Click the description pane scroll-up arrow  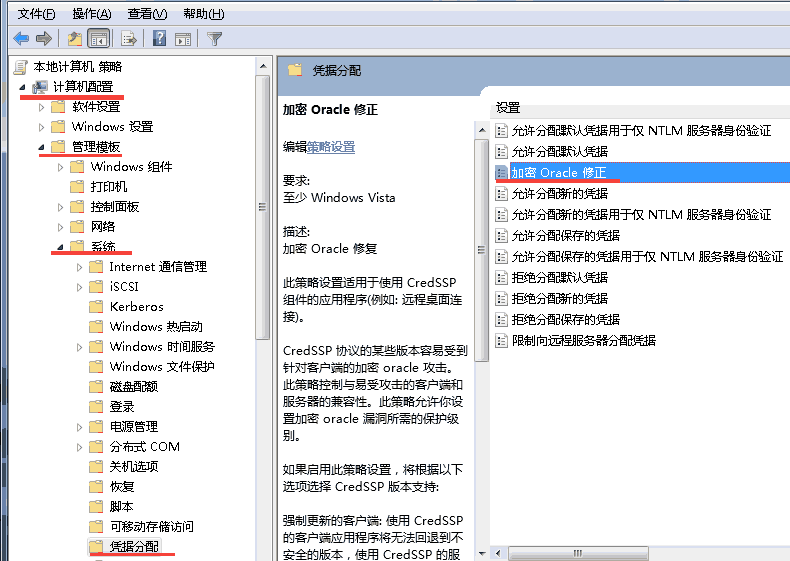(482, 131)
